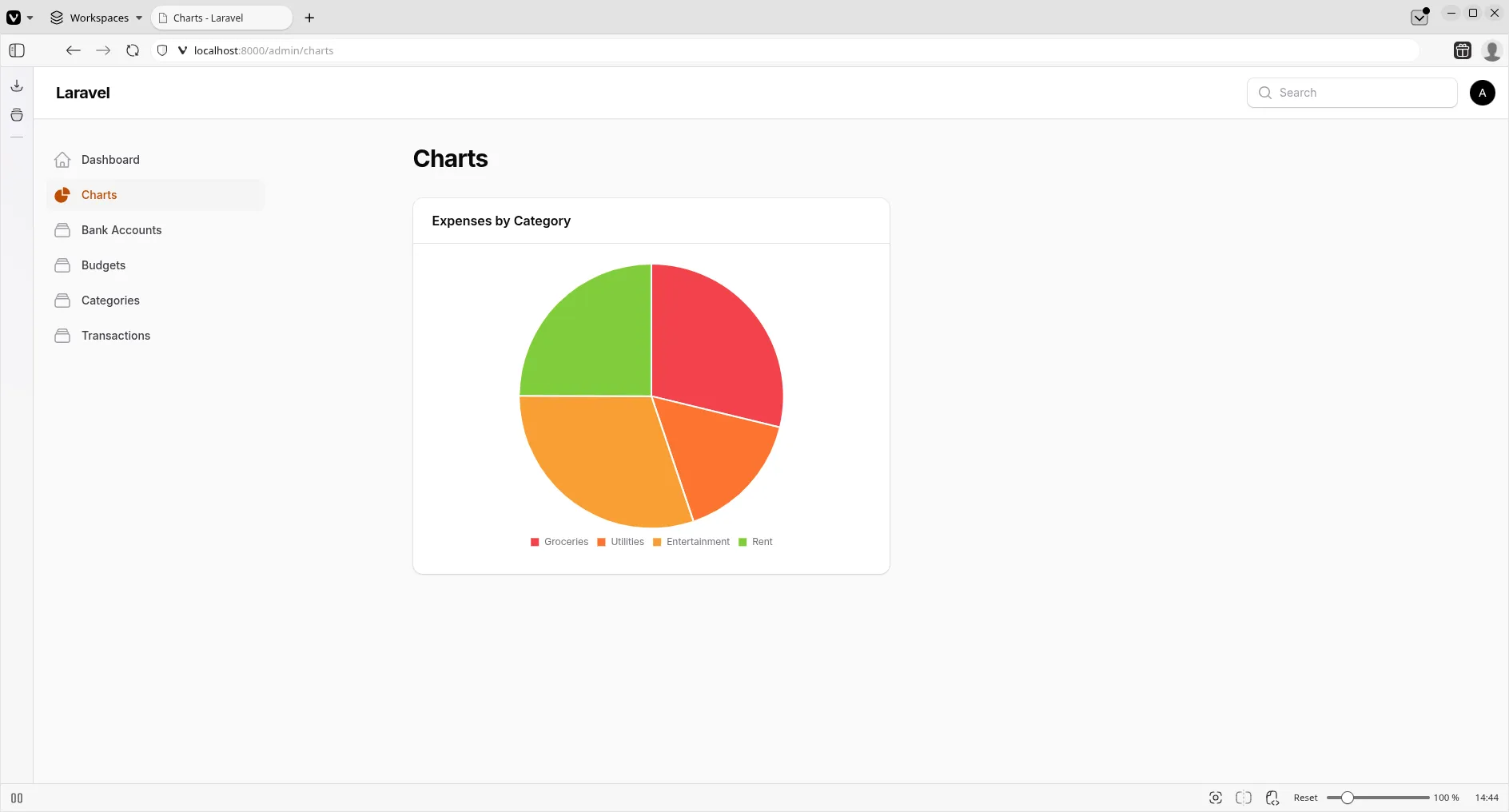Open the page tiling icon in the status bar

coord(1244,798)
